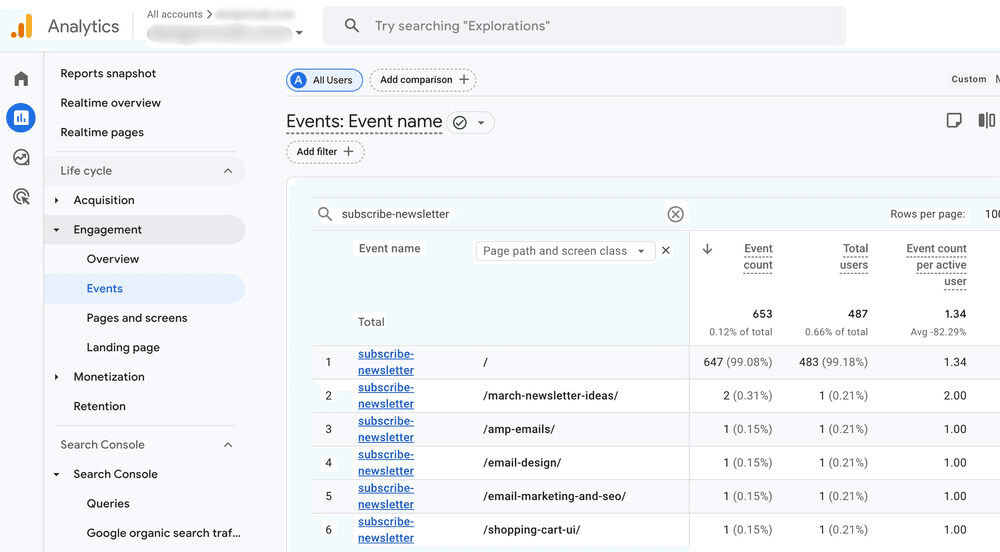Viewport: 1000px width, 552px height.
Task: Select the Reports icon in left rail
Action: 21,118
